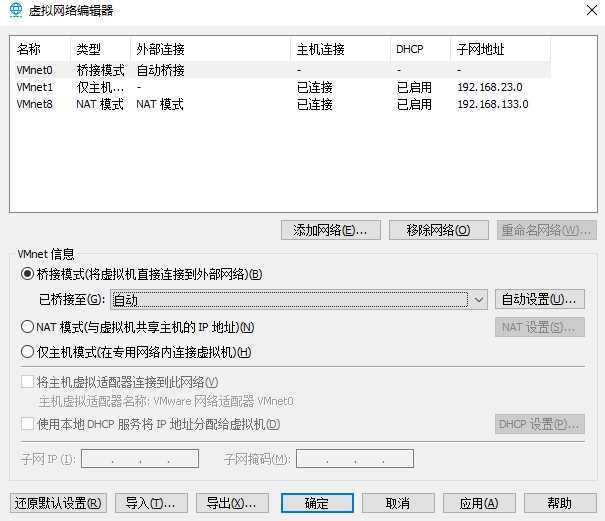Select the VMnet8 row

click(x=283, y=104)
